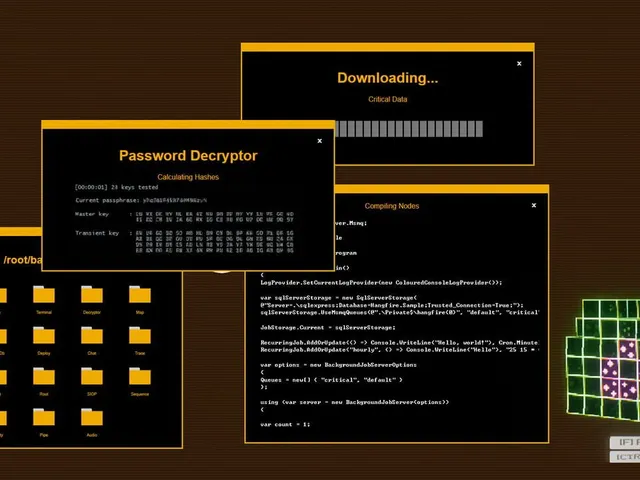This screenshot has width=640, height=480.
Task: Open the Terminal folder
Action: (x=44, y=295)
